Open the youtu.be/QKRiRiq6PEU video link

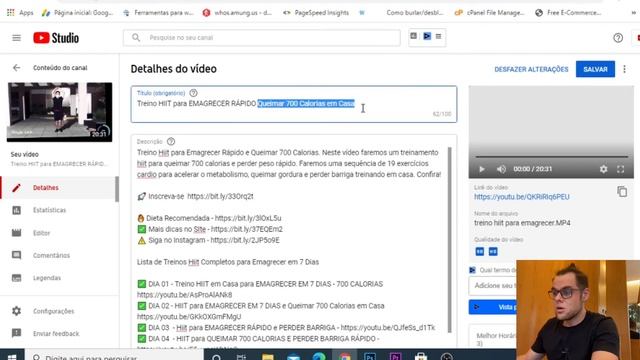[522, 197]
